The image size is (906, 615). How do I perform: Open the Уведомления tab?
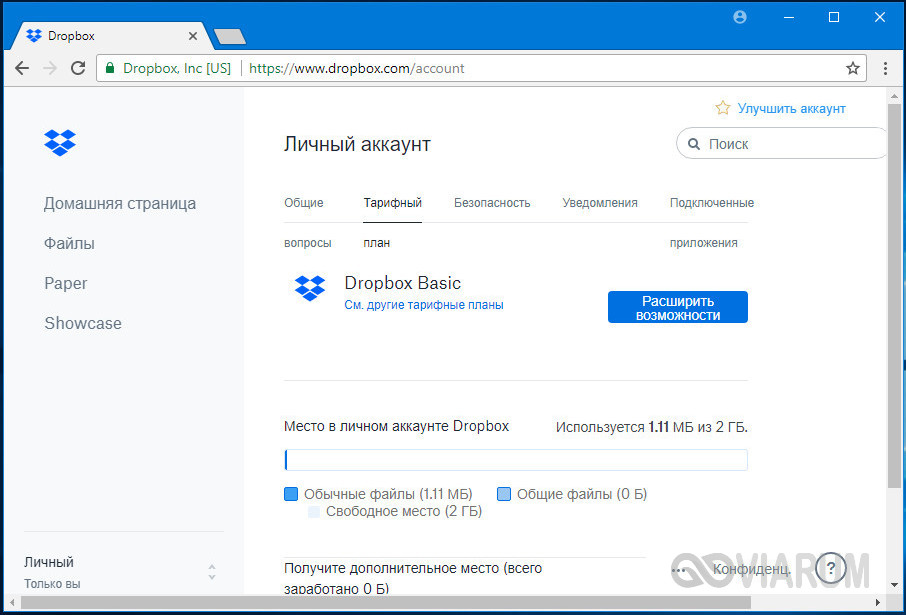tap(600, 203)
